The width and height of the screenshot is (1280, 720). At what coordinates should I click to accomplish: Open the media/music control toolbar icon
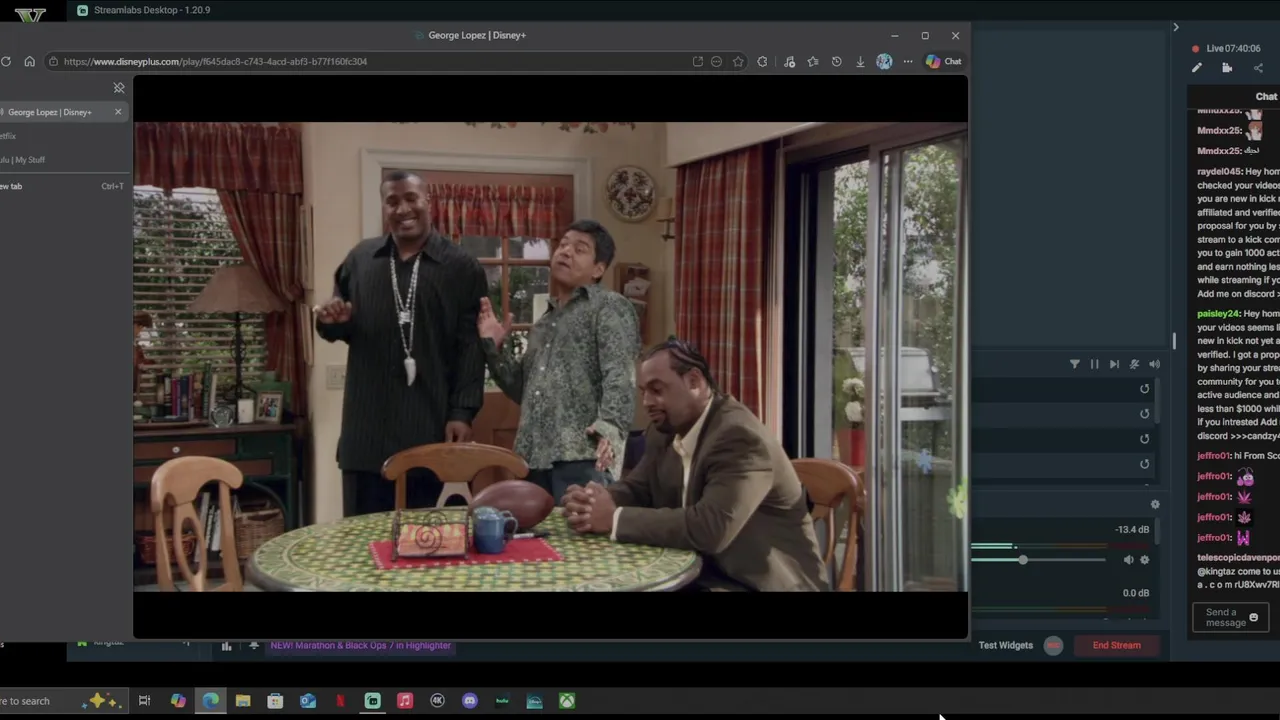[x=789, y=61]
